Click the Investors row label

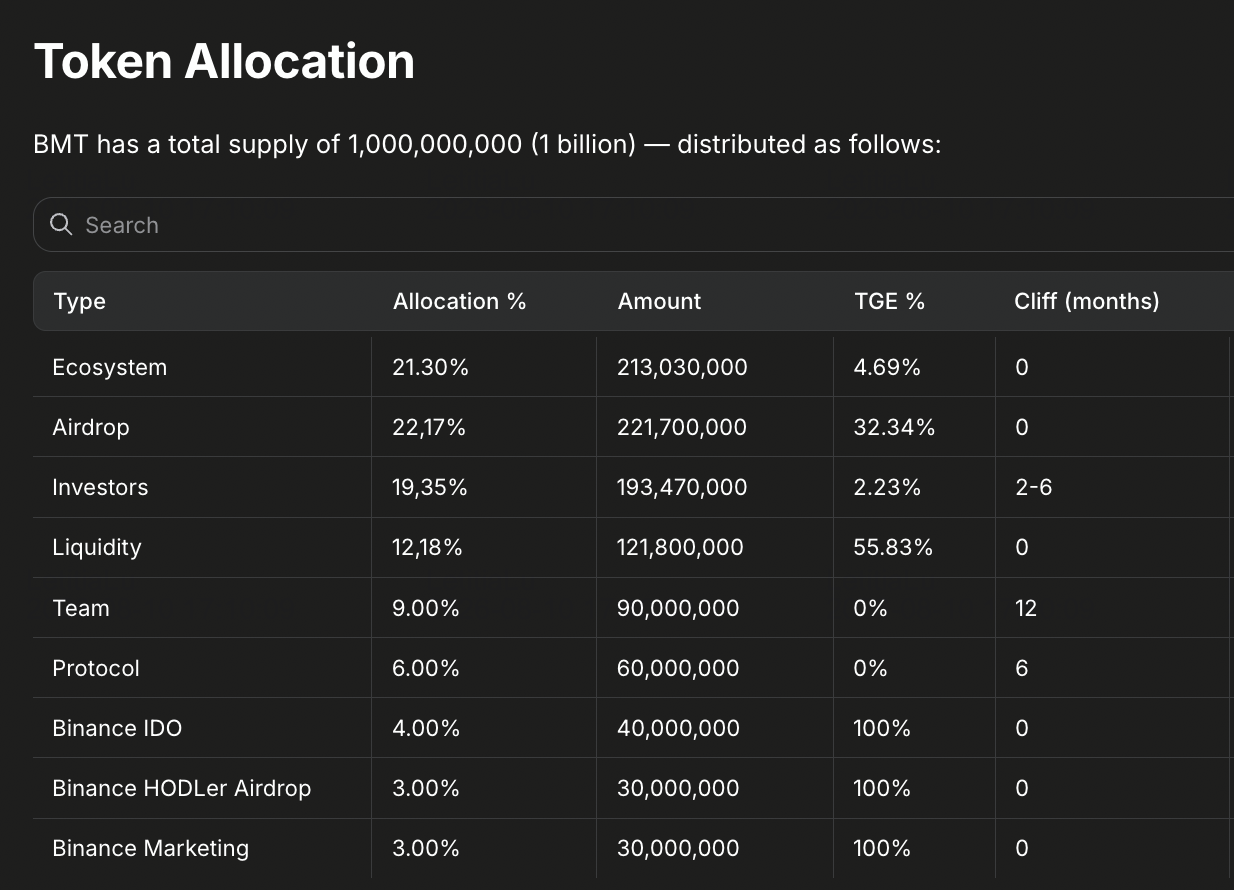(x=100, y=487)
